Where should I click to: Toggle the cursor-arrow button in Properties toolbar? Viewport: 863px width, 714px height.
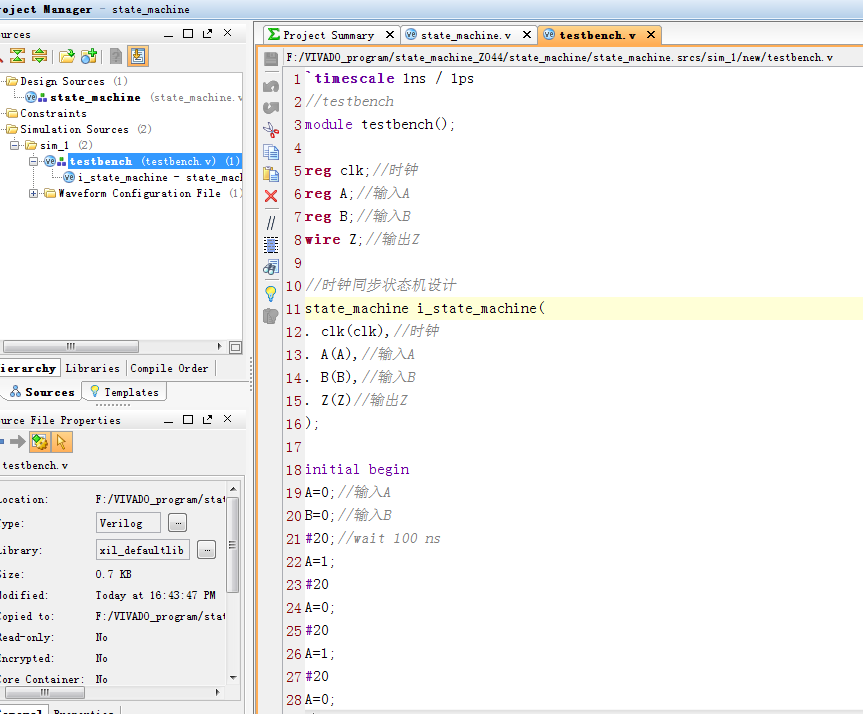(x=62, y=441)
